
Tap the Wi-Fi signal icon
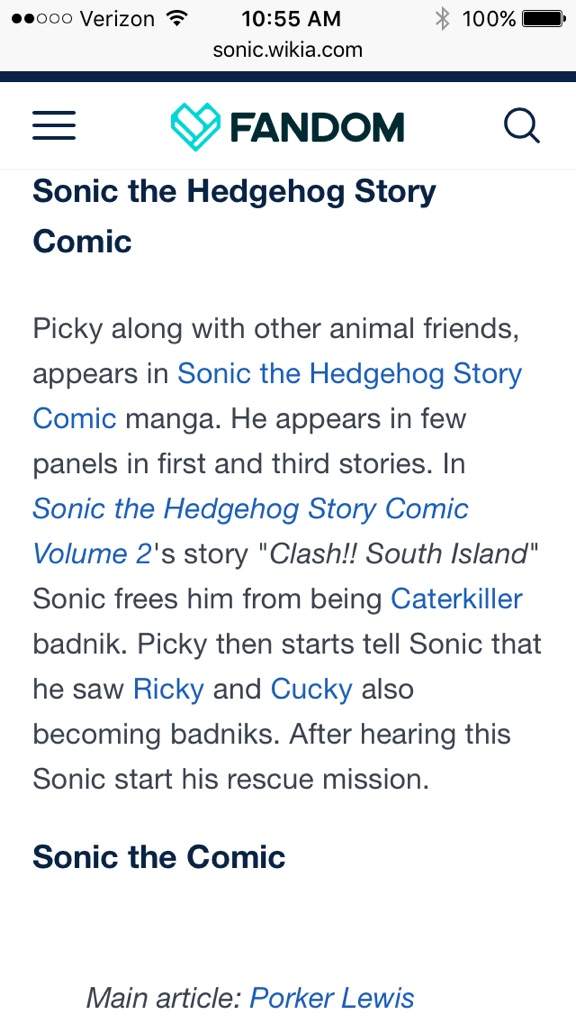(x=175, y=18)
